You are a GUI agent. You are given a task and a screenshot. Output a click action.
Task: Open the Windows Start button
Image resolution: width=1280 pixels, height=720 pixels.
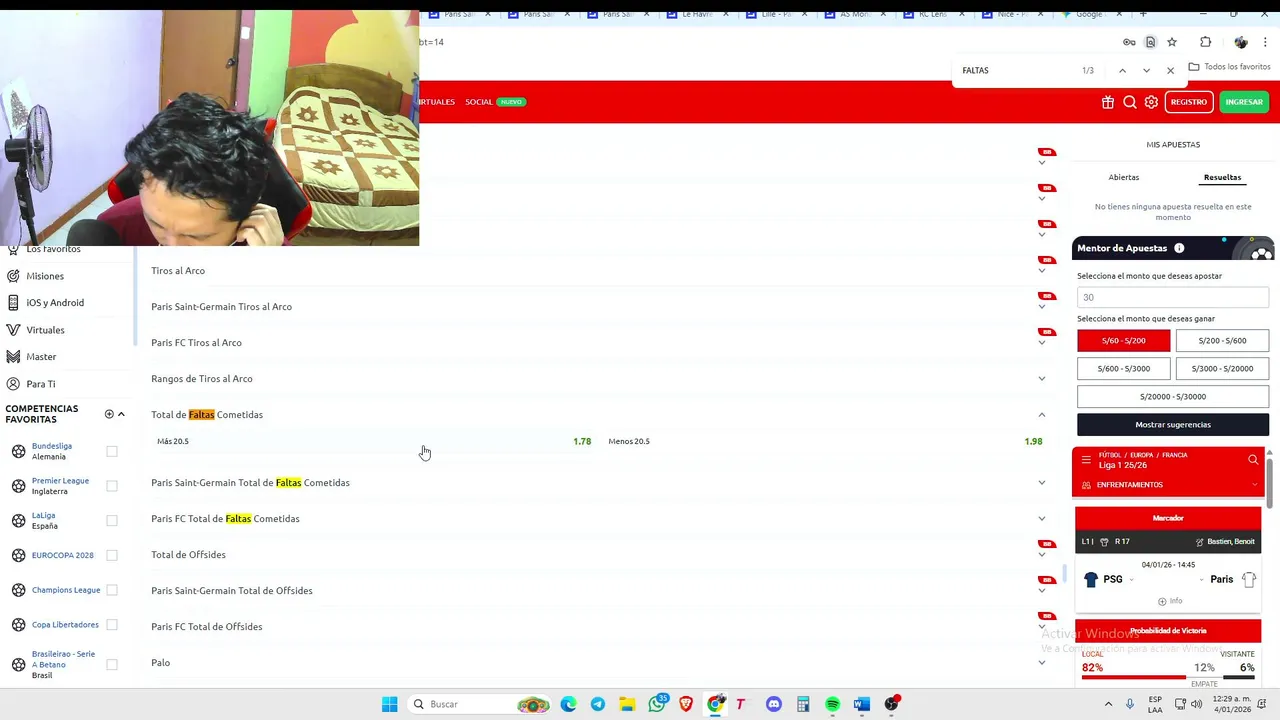pos(389,704)
